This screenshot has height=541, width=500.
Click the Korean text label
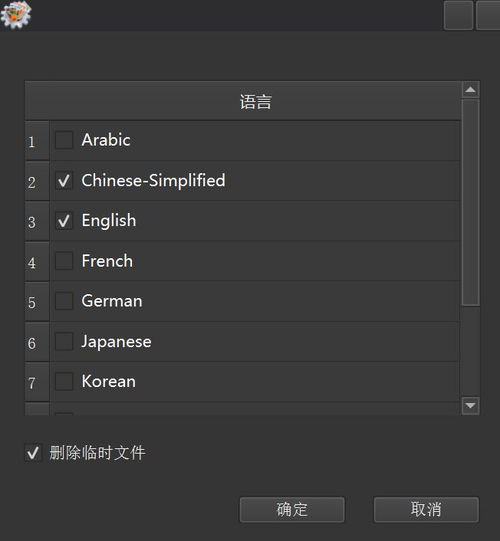(x=109, y=381)
